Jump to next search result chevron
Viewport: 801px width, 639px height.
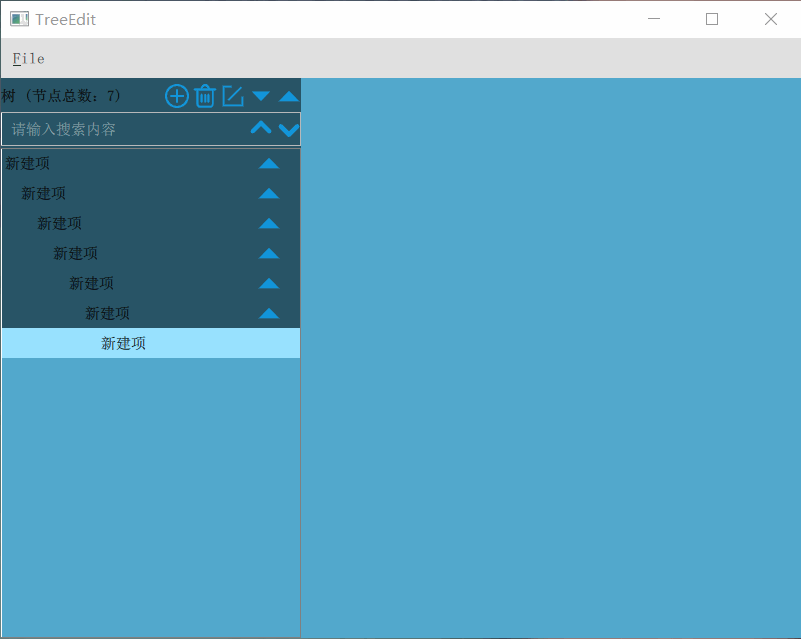pos(289,130)
